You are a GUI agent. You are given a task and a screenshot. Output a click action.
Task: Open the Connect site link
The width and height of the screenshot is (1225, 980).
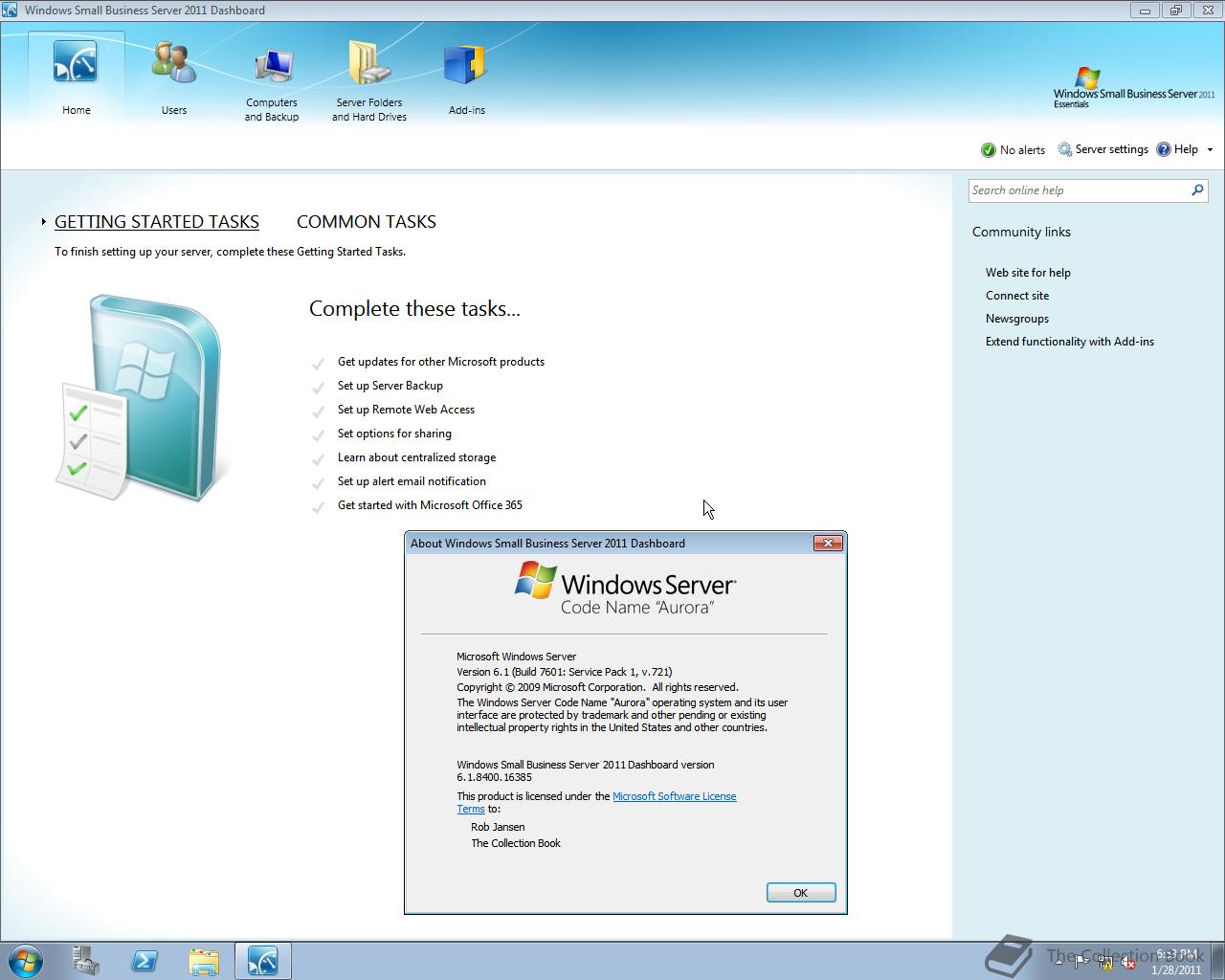coord(1017,296)
